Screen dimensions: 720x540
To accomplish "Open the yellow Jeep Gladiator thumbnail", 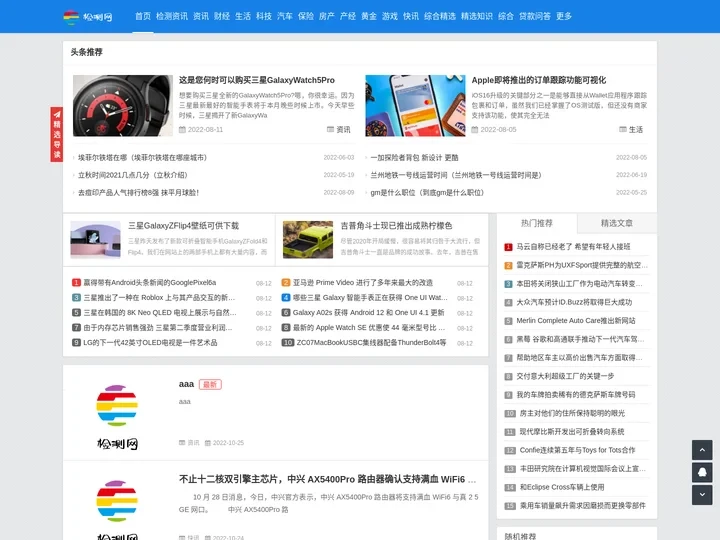I will pos(308,239).
